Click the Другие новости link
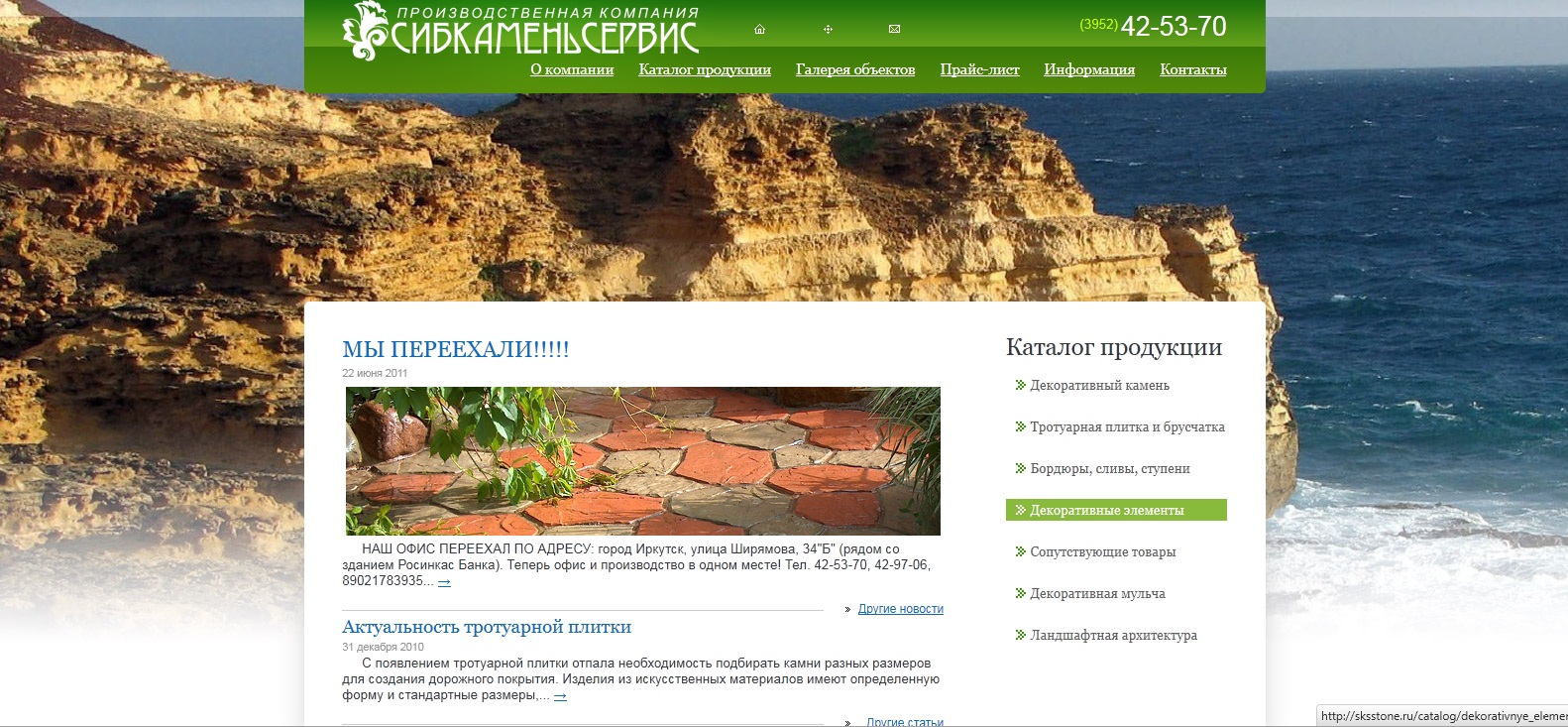 click(x=901, y=609)
